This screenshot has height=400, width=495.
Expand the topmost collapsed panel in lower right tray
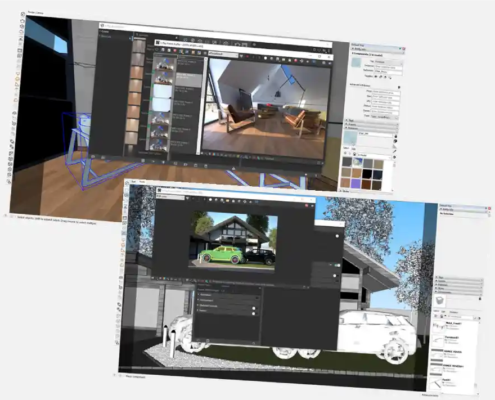[x=459, y=278]
